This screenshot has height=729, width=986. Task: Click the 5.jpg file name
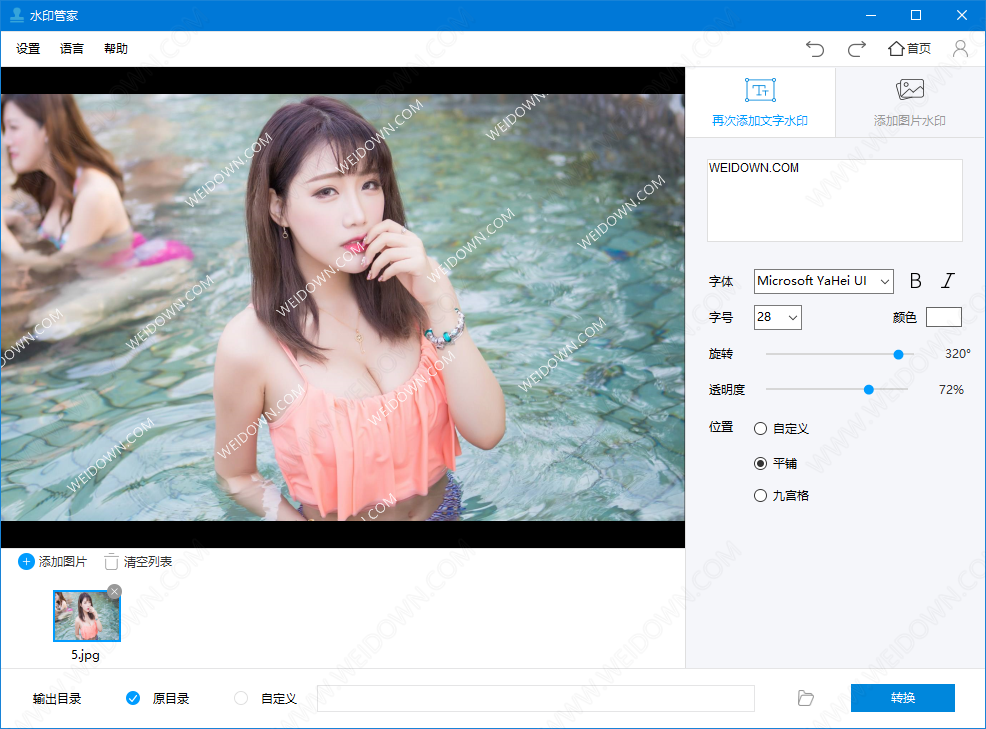point(86,655)
